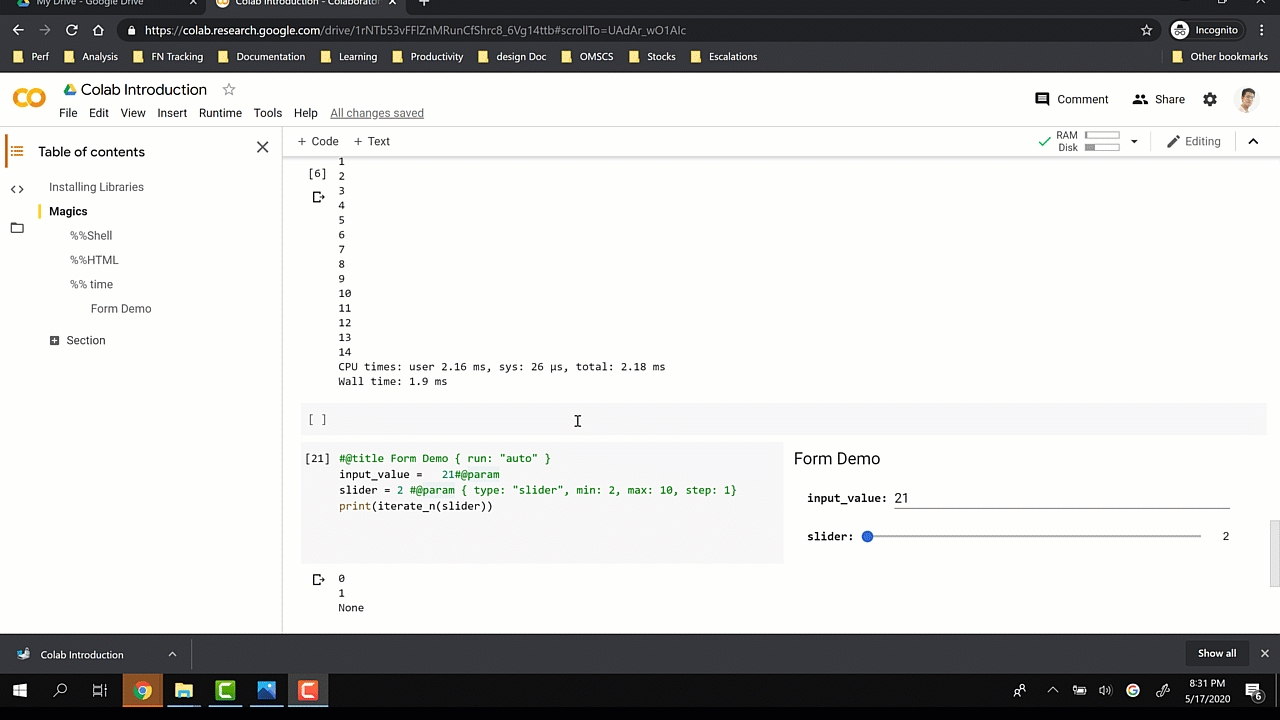Open the RAM and Disk dropdown arrow
This screenshot has height=720, width=1280.
coord(1134,142)
